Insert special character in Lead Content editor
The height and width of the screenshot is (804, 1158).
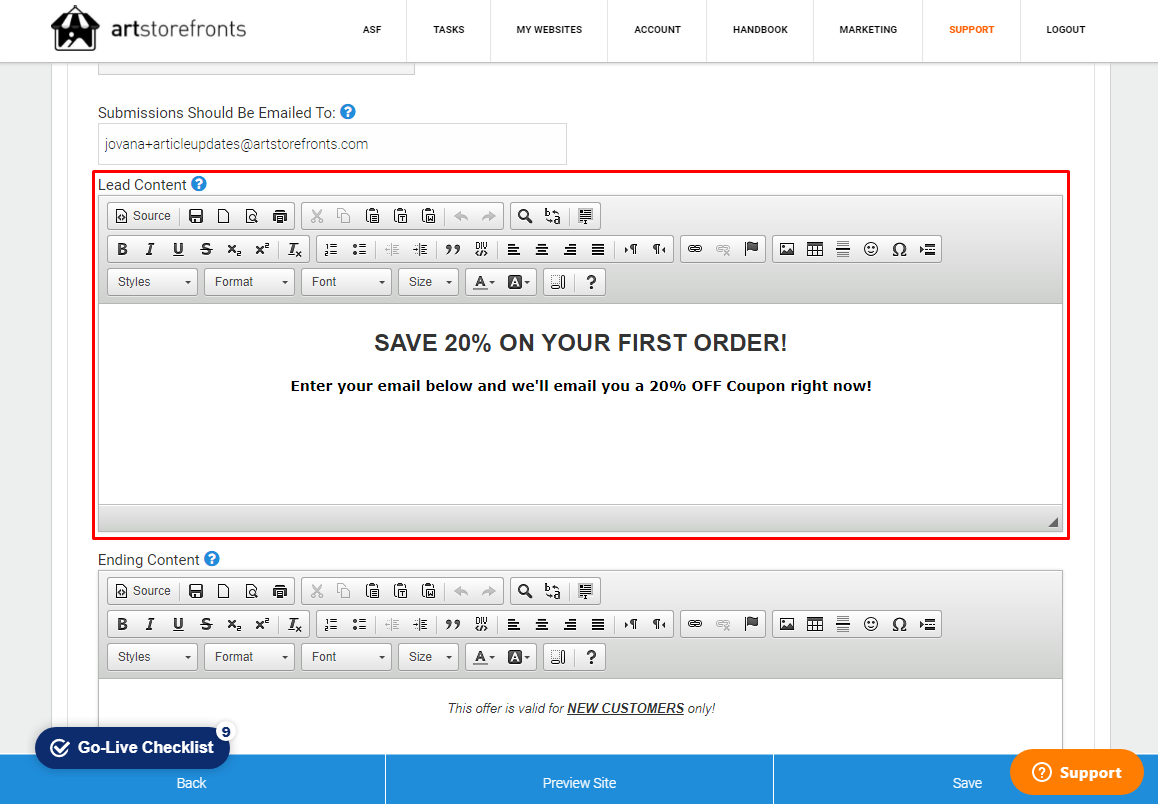click(900, 249)
